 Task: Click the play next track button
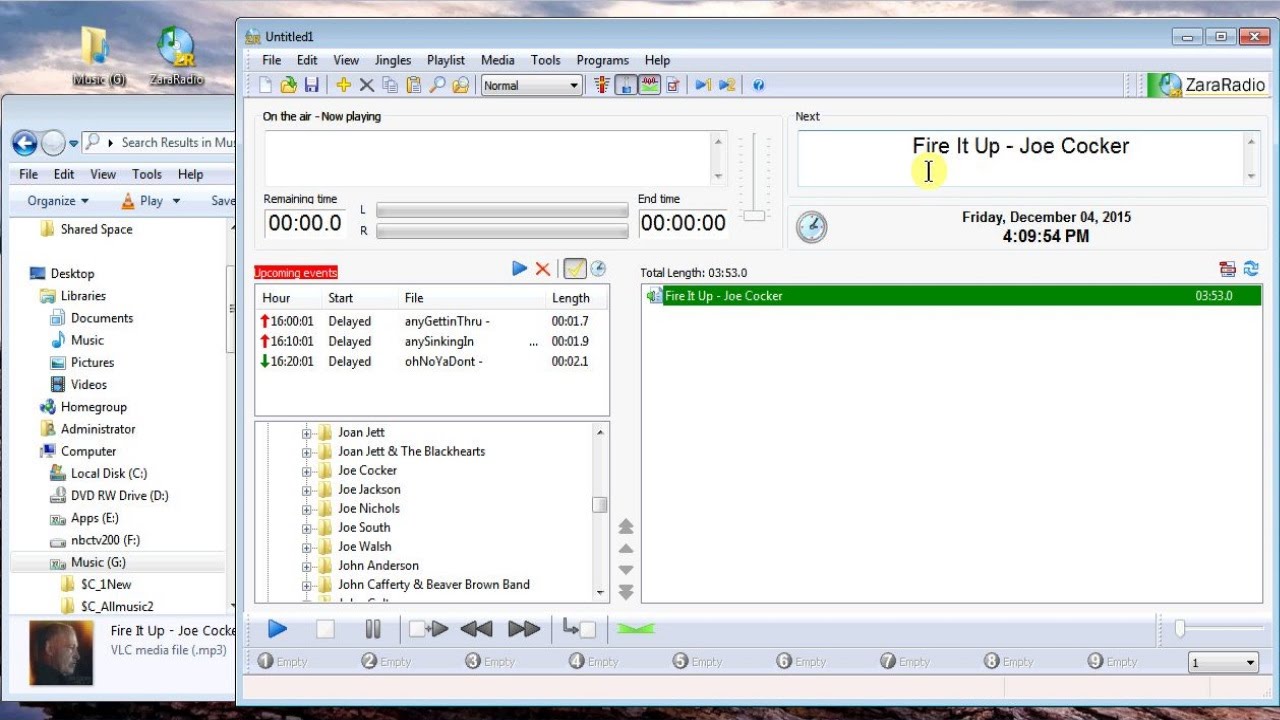(x=428, y=629)
